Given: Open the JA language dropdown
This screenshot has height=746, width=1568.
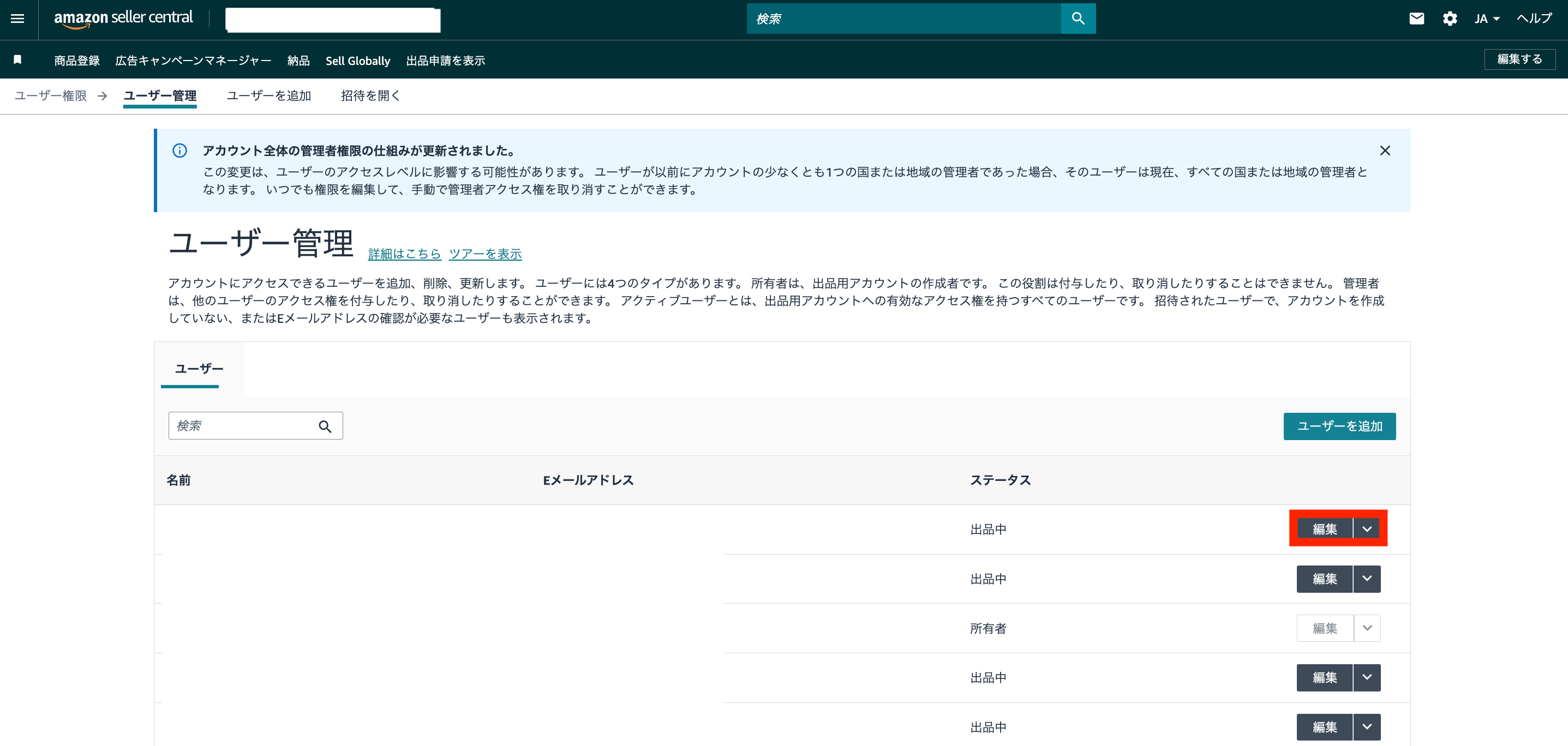Looking at the screenshot, I should click(x=1486, y=19).
